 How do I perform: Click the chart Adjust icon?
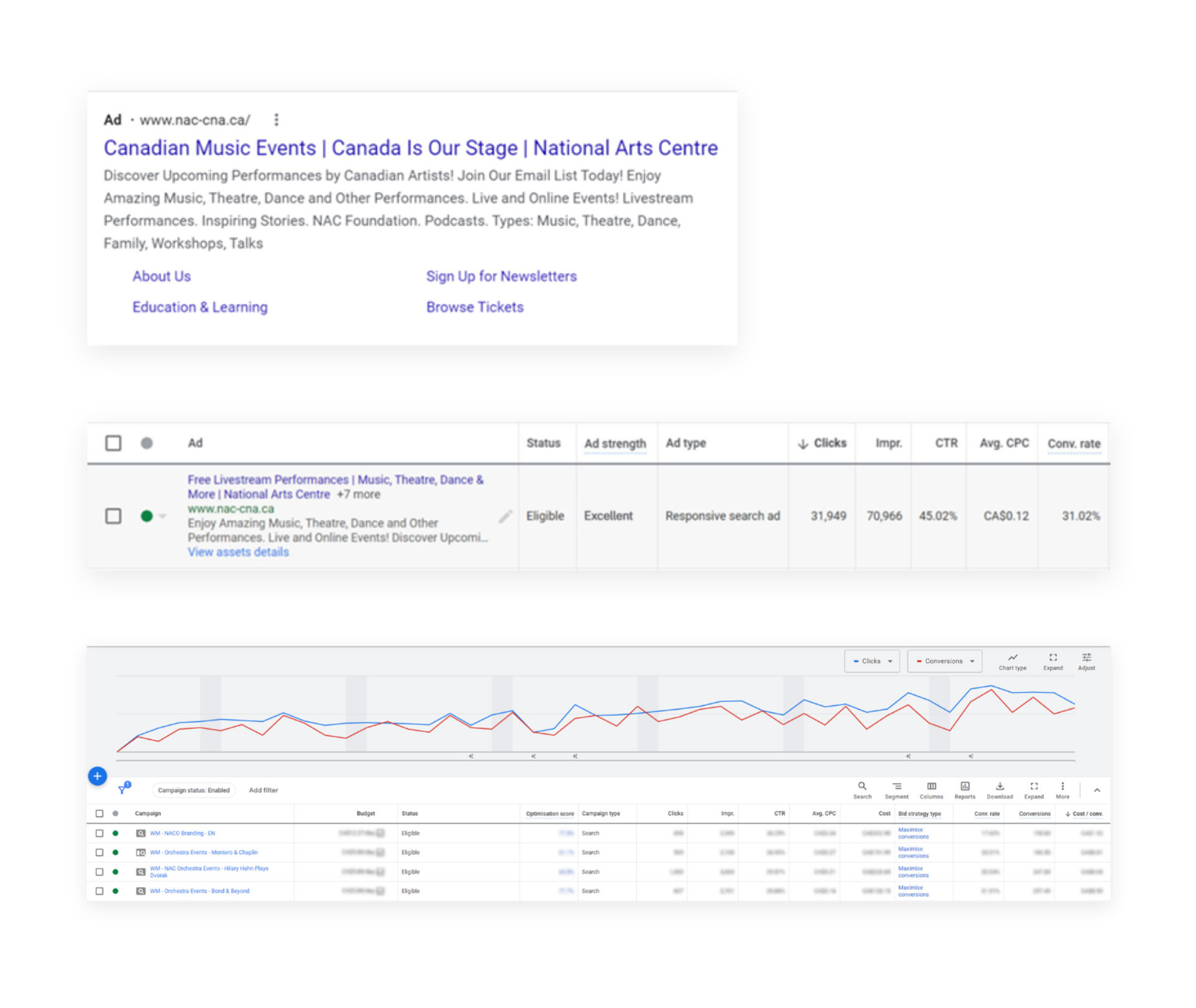(1086, 658)
